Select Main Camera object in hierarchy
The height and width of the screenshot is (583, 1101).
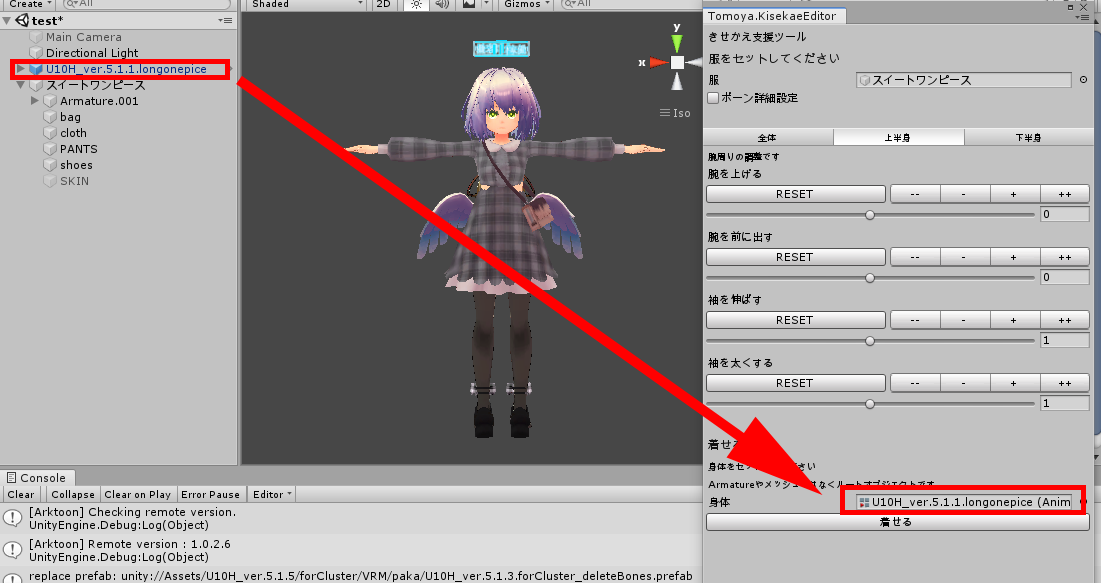84,37
